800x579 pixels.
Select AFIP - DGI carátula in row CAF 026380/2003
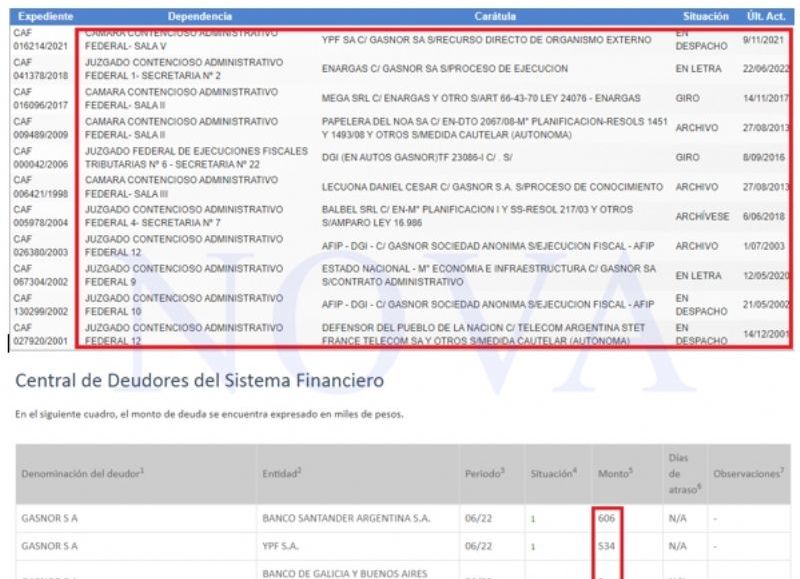click(488, 246)
